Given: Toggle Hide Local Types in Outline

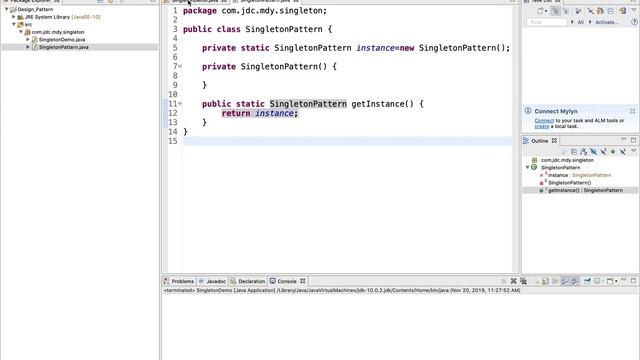Looking at the screenshot, I should coord(623,151).
